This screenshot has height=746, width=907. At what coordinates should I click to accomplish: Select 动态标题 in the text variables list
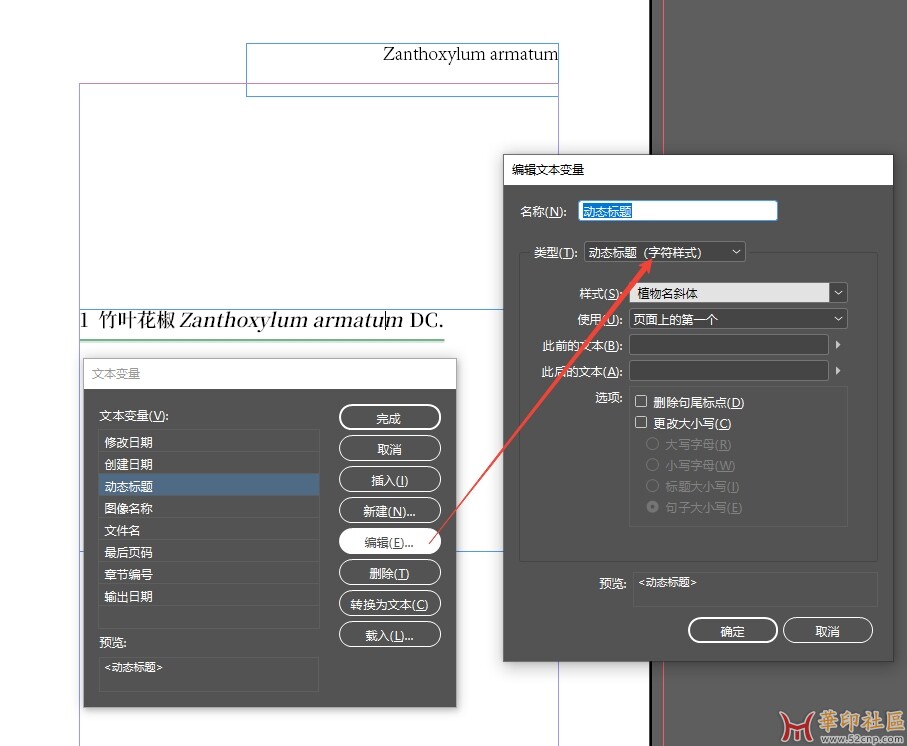pyautogui.click(x=209, y=486)
